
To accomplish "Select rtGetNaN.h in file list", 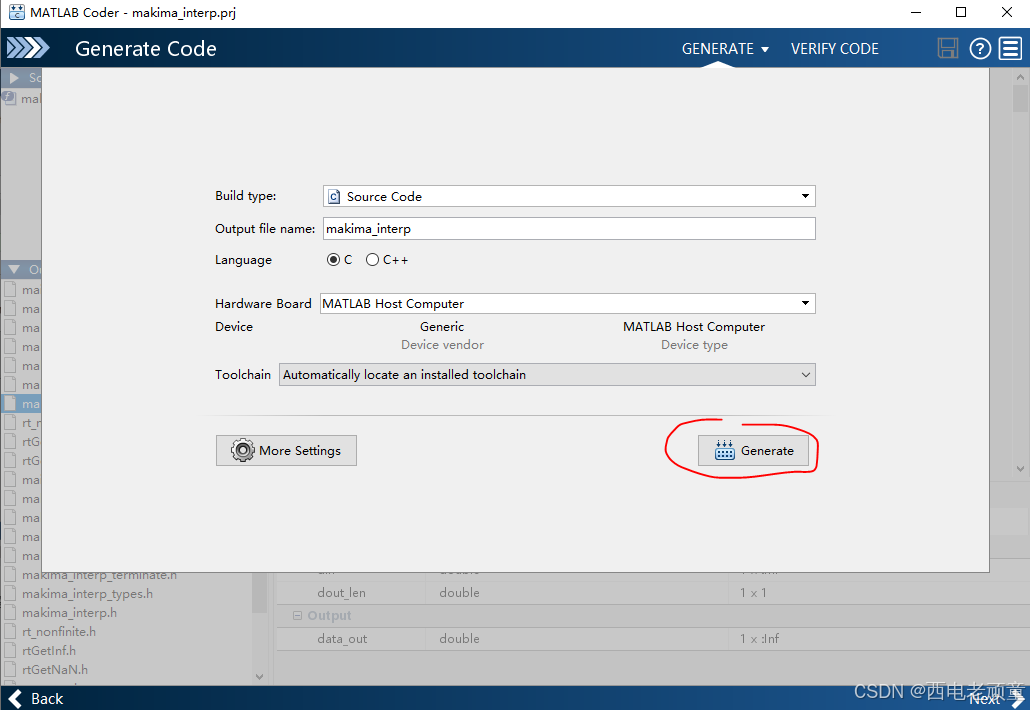I will (x=55, y=670).
